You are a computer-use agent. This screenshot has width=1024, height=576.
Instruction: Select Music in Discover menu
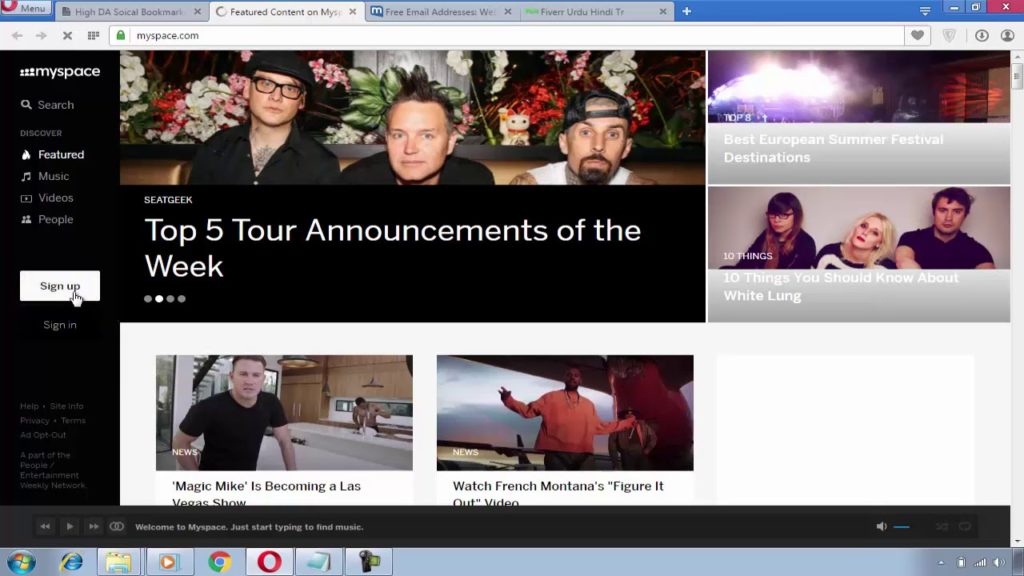[45, 176]
